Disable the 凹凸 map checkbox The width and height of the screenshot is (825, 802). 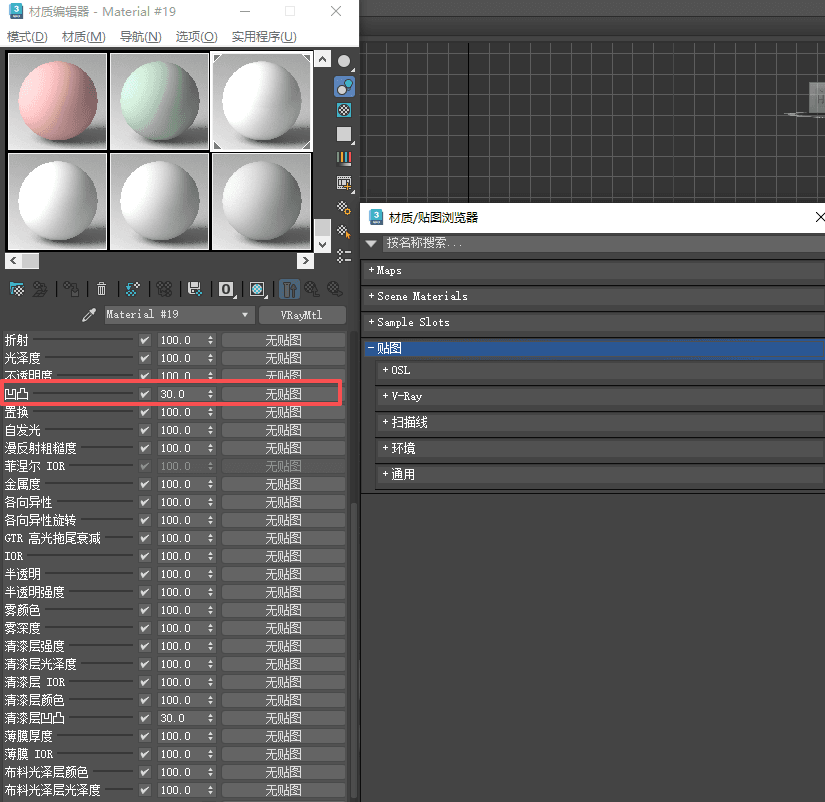[145, 394]
